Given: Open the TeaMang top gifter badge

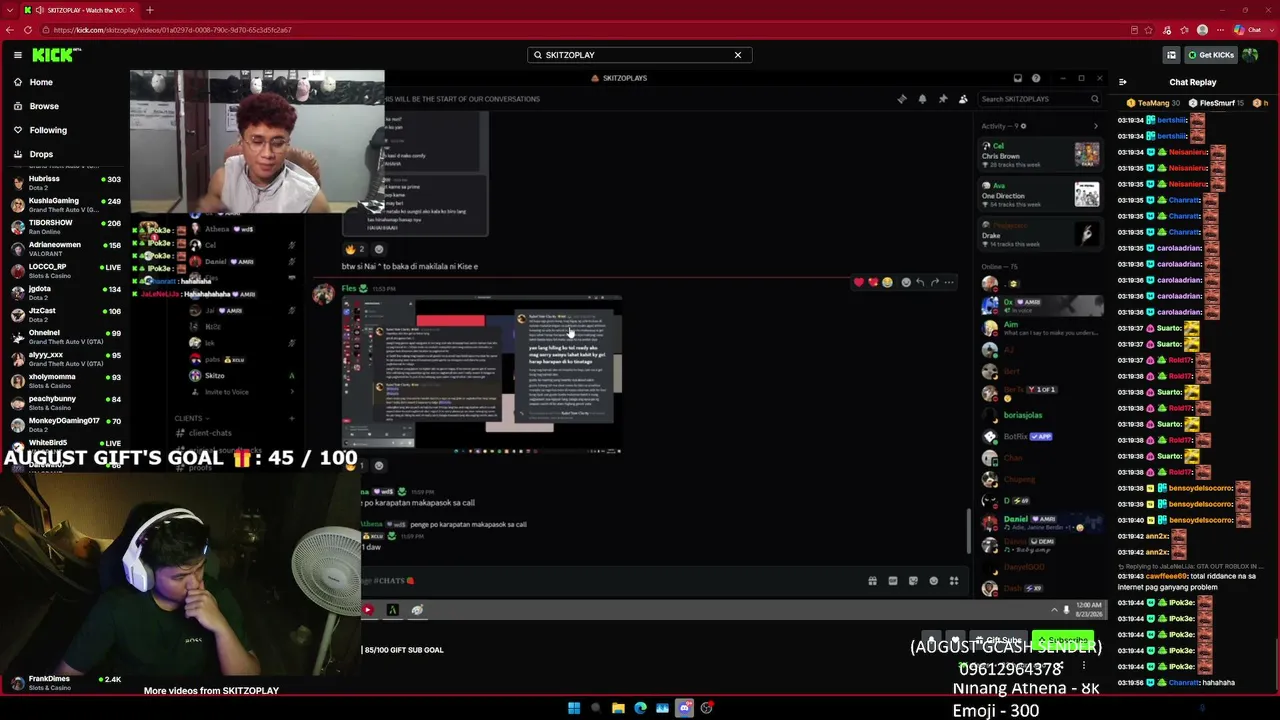Looking at the screenshot, I should (1152, 103).
